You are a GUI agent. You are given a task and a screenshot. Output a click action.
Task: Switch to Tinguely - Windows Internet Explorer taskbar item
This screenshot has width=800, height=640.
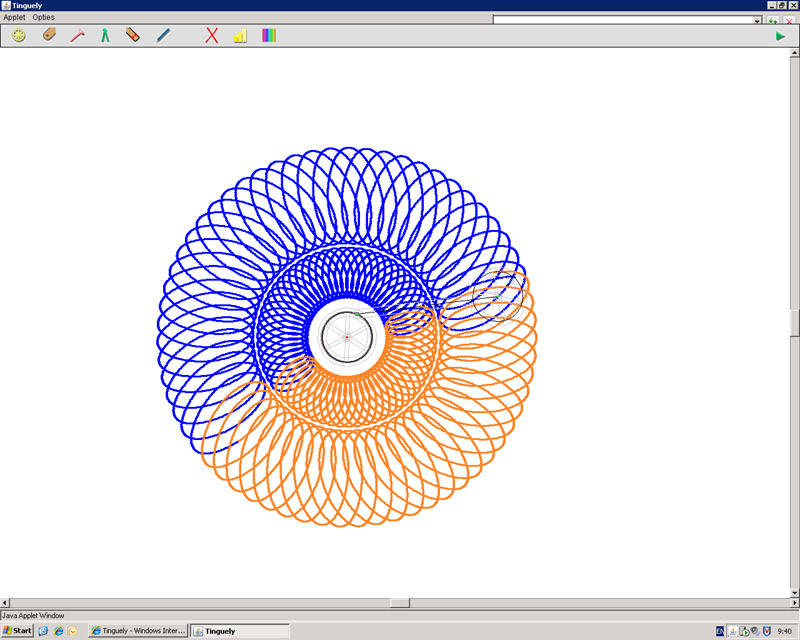coord(138,631)
